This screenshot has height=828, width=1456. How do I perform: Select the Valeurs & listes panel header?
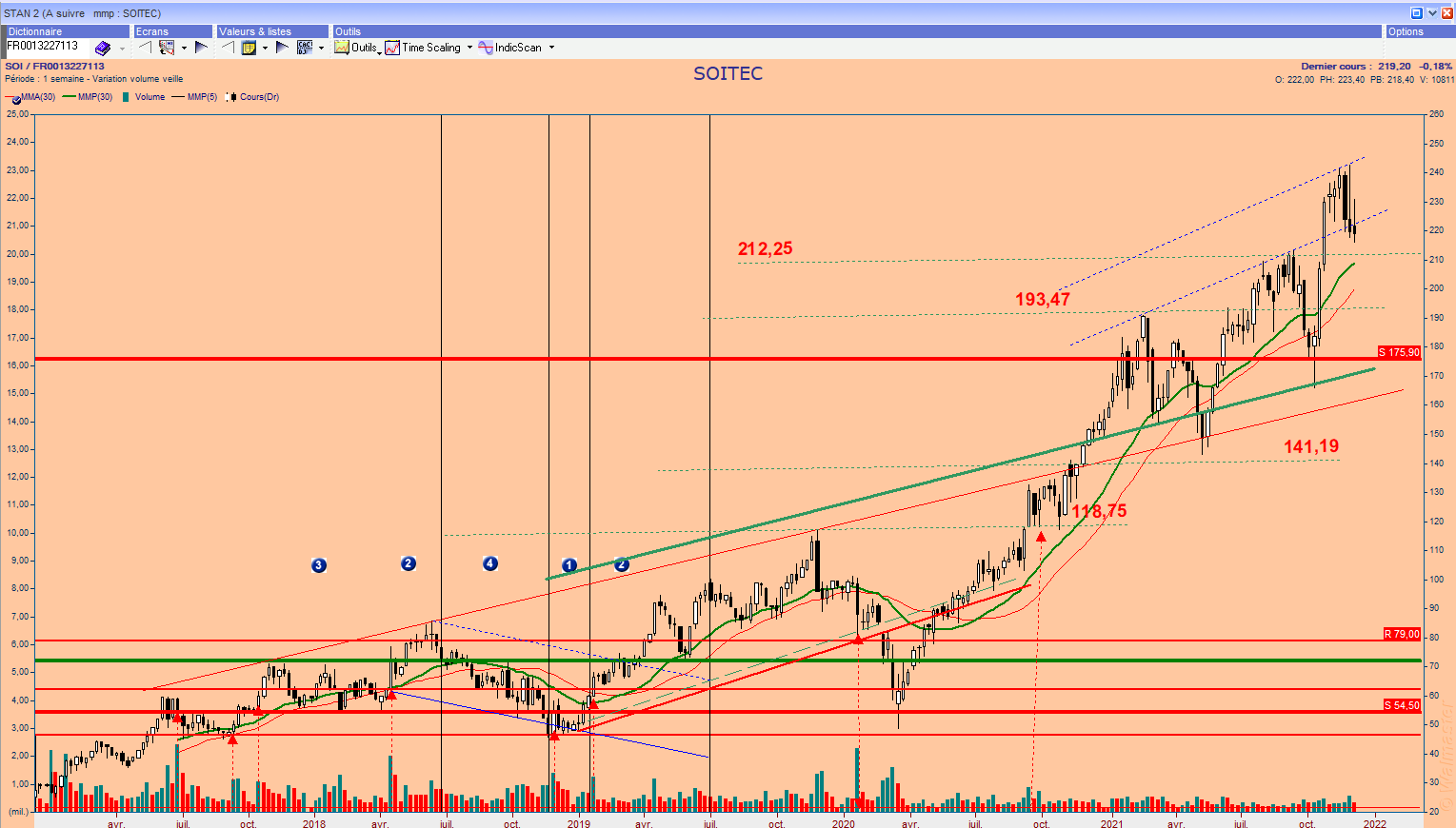272,31
